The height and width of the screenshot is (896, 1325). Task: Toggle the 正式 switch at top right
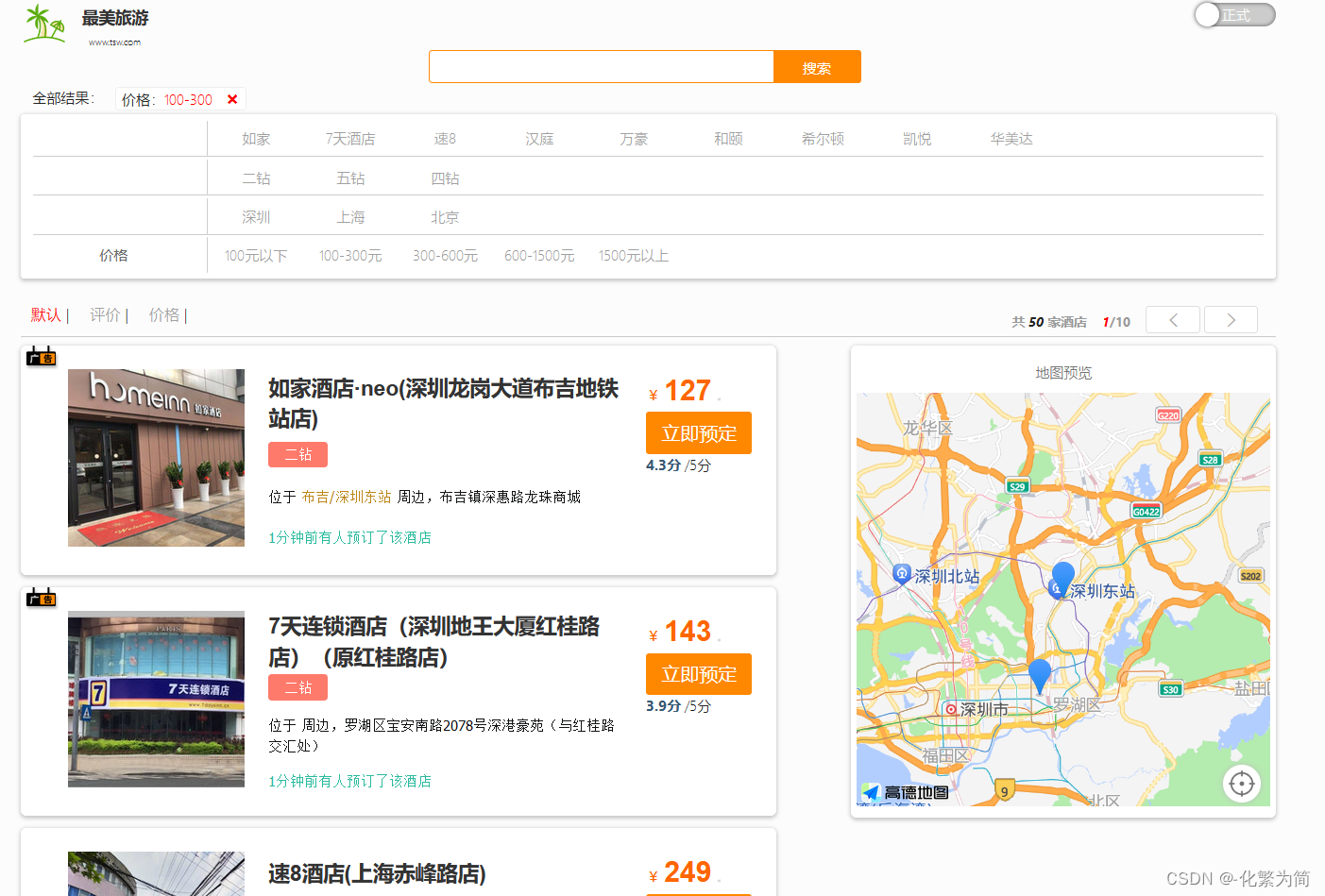point(1234,14)
